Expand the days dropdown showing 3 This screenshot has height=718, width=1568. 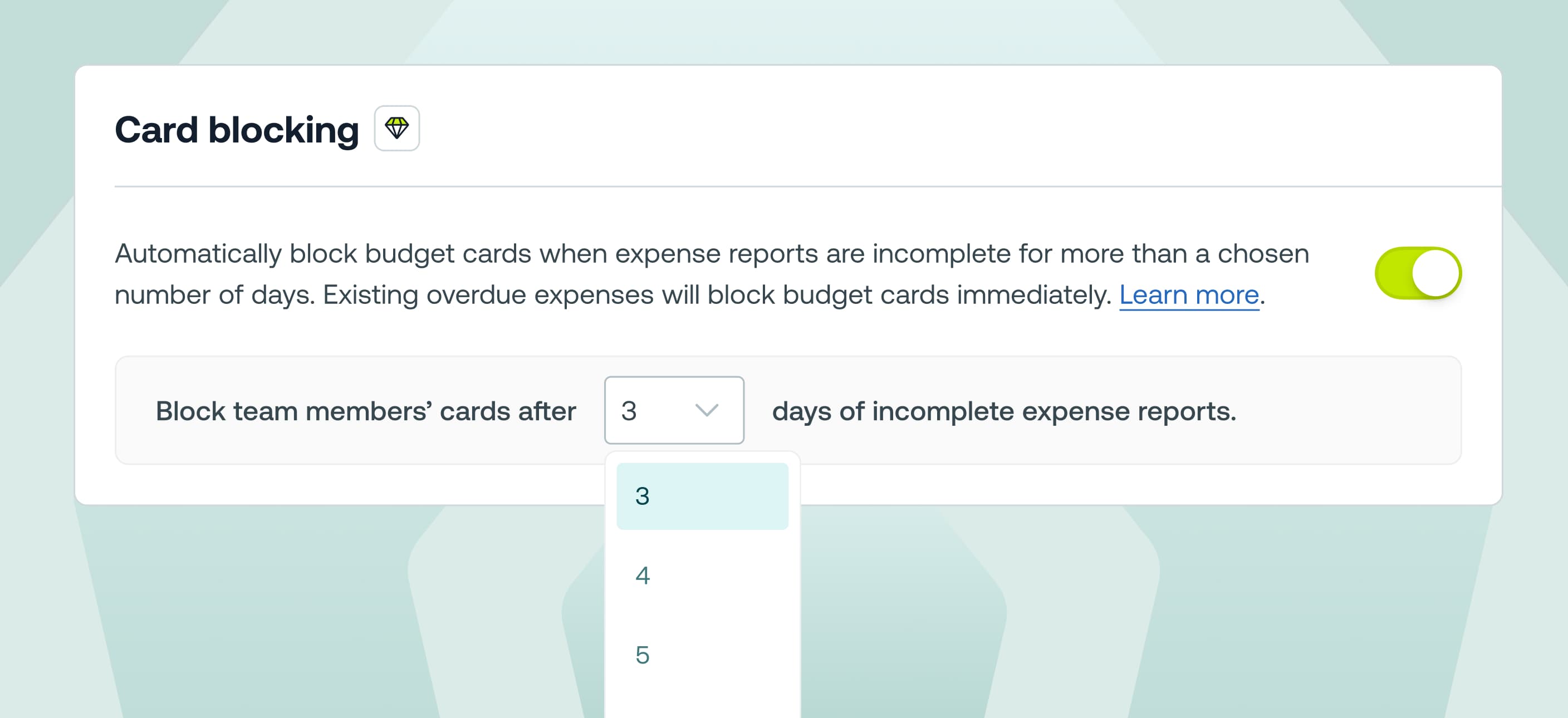point(673,410)
